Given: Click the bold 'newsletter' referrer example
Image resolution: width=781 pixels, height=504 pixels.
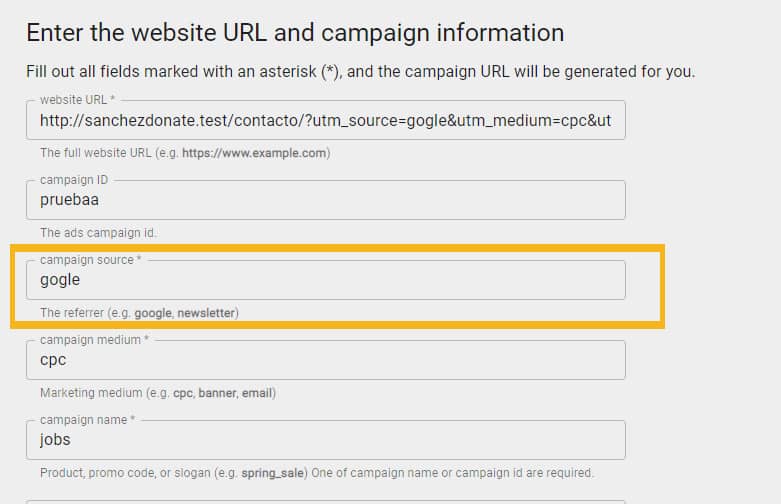Looking at the screenshot, I should (x=207, y=313).
